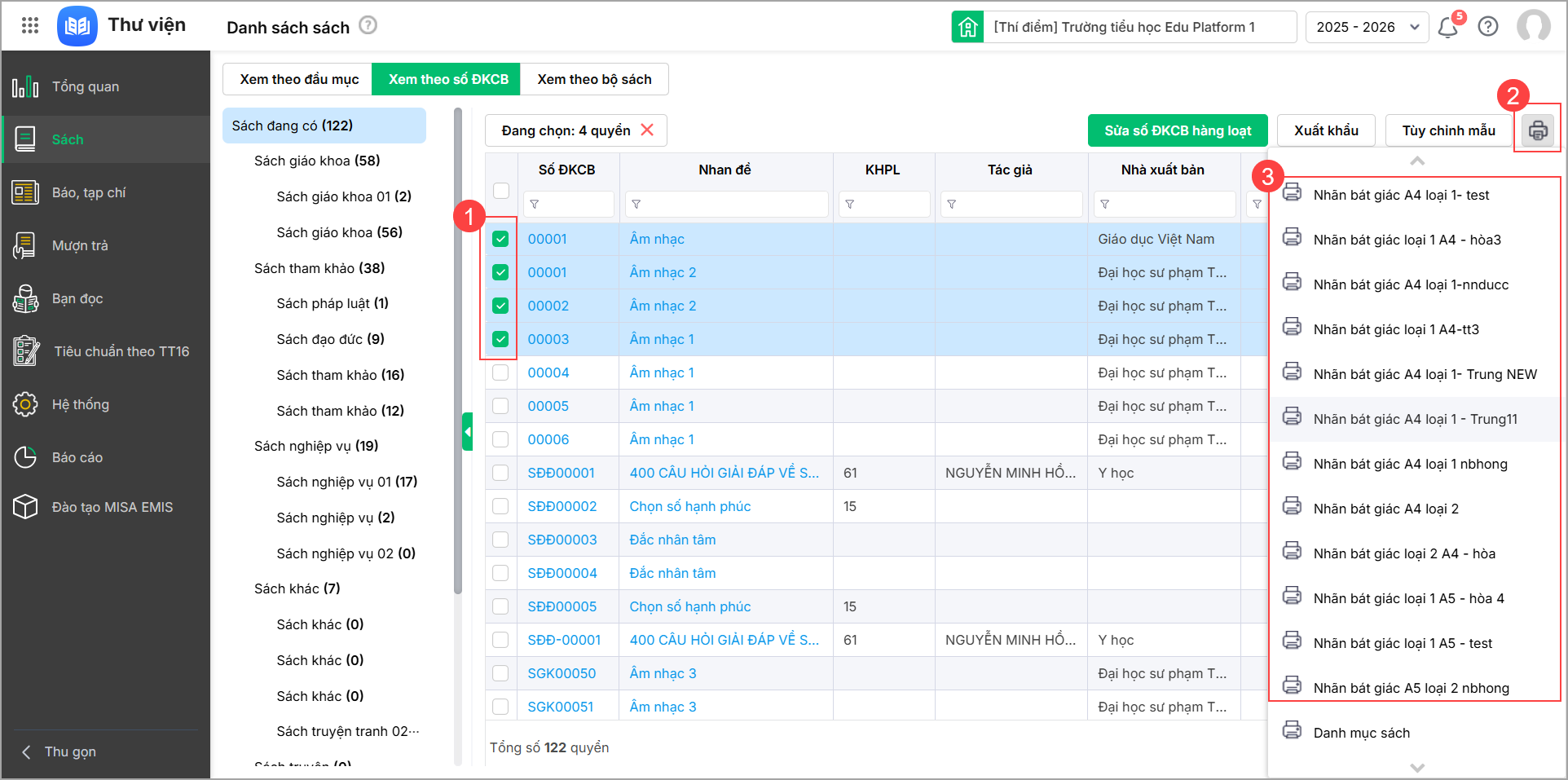Choose Nhãn bát giác loại 1 A4-tt3
Image resolution: width=1568 pixels, height=780 pixels.
tap(1414, 329)
